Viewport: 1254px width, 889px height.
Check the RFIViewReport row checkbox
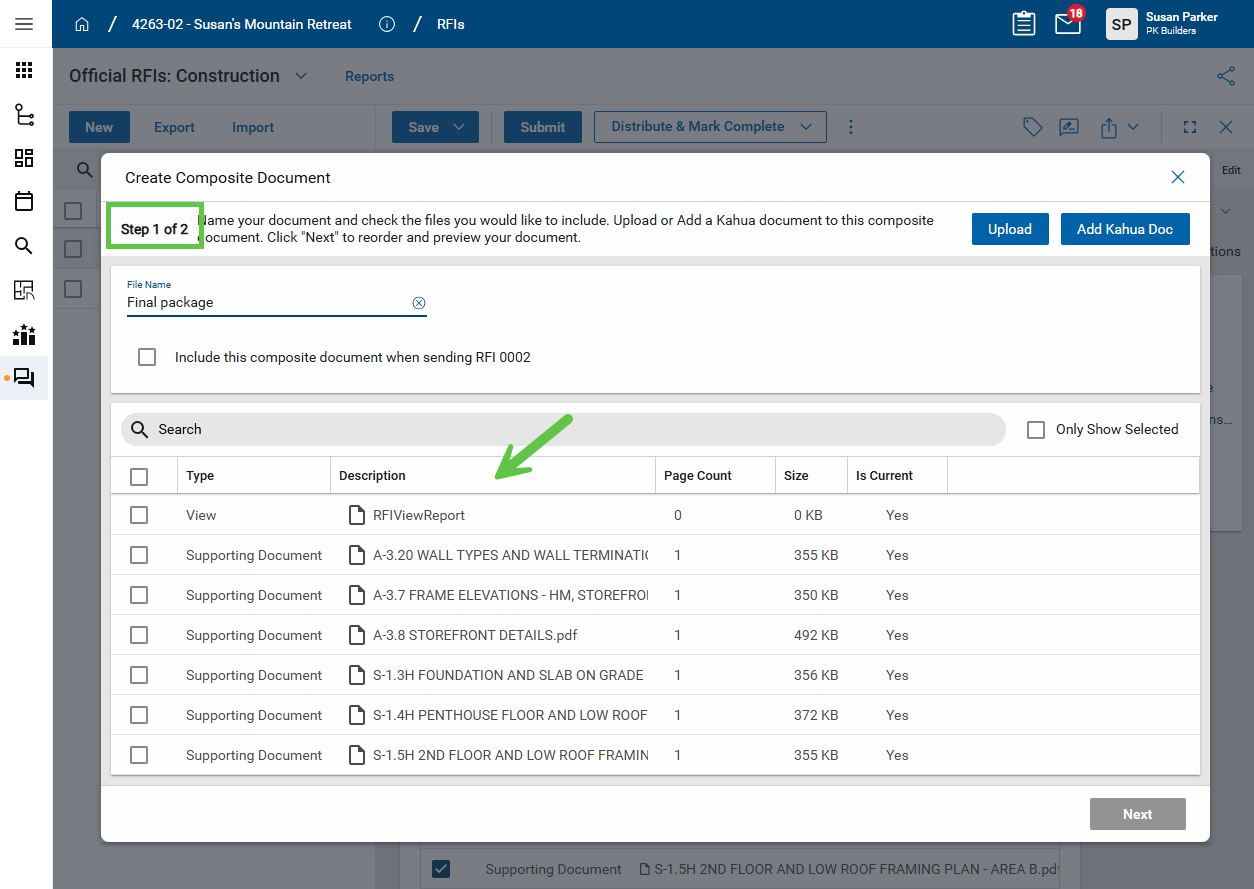point(139,515)
